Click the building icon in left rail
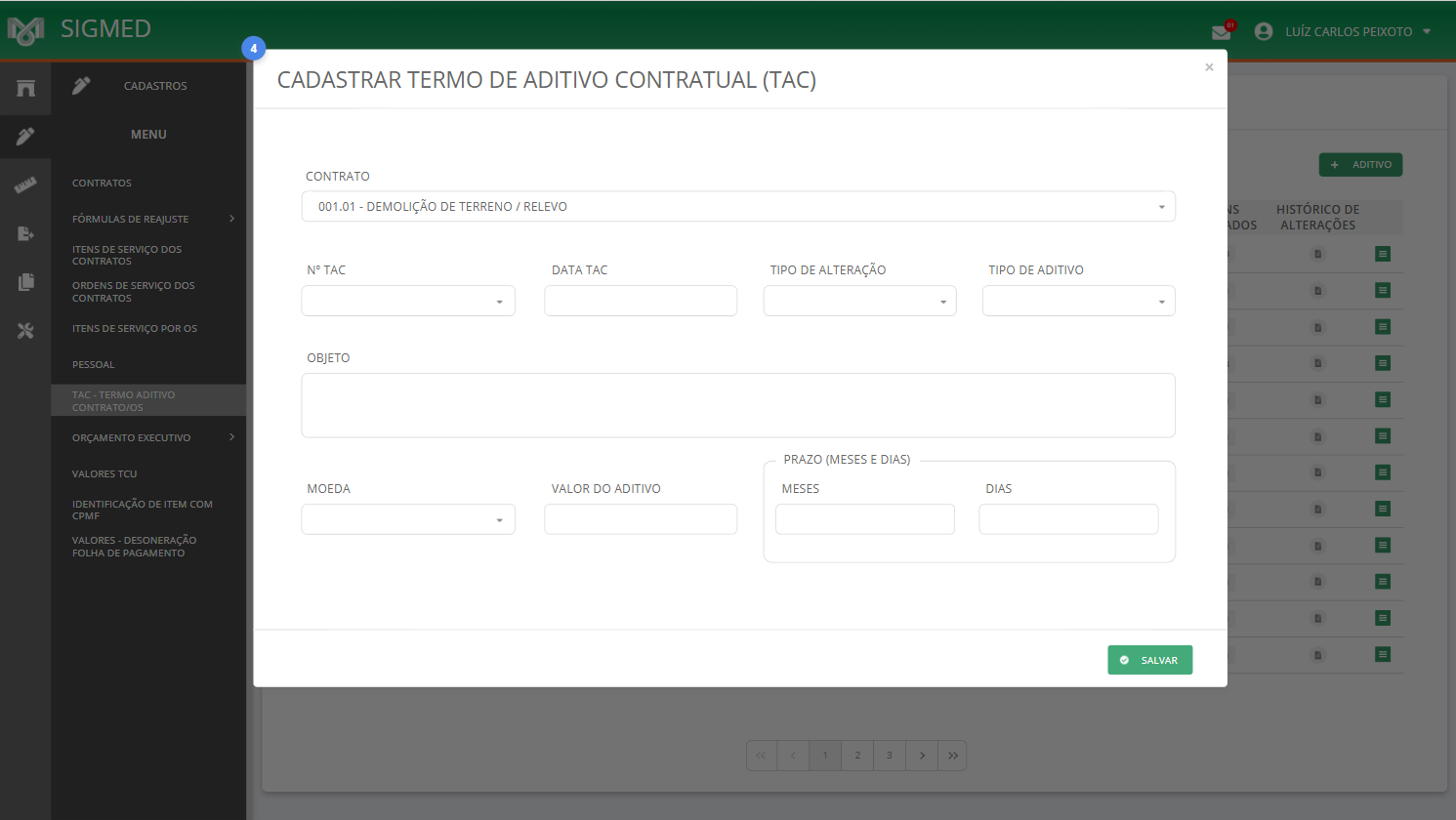This screenshot has height=820, width=1456. click(x=25, y=88)
